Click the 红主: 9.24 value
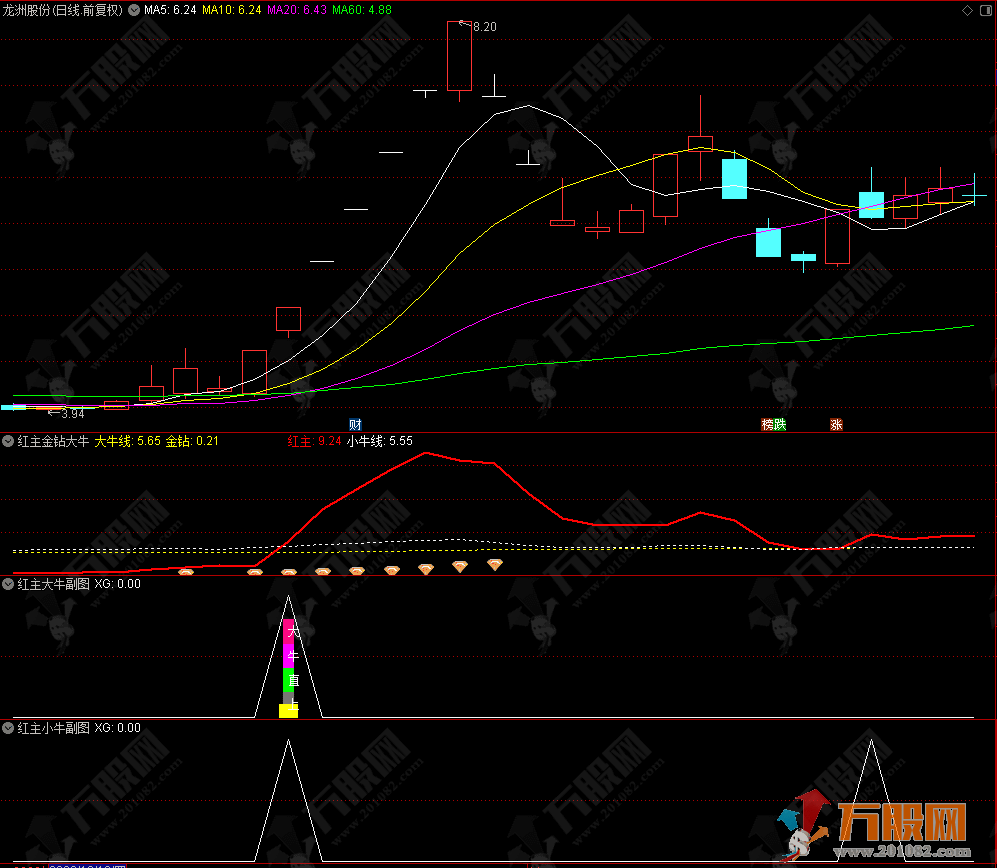This screenshot has width=997, height=868. (x=314, y=441)
